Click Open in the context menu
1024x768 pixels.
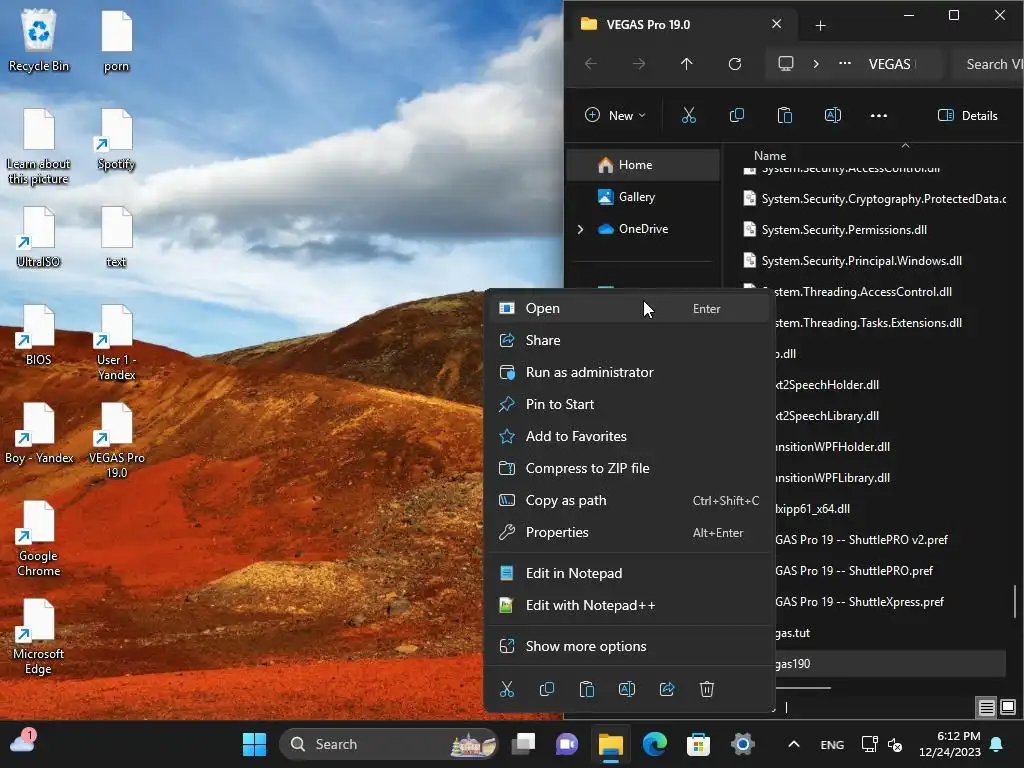[x=630, y=308]
